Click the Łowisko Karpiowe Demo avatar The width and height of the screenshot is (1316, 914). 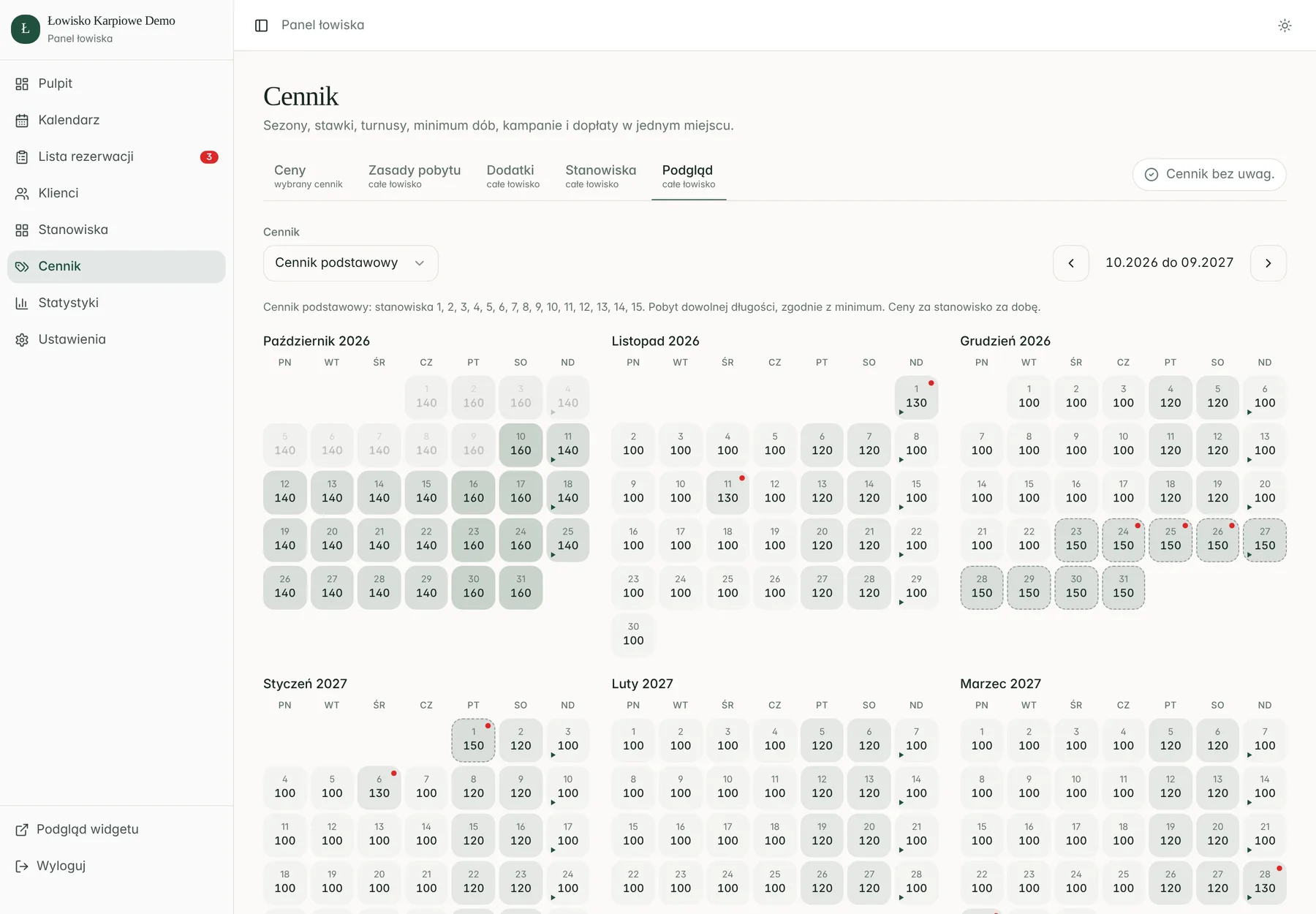(26, 29)
